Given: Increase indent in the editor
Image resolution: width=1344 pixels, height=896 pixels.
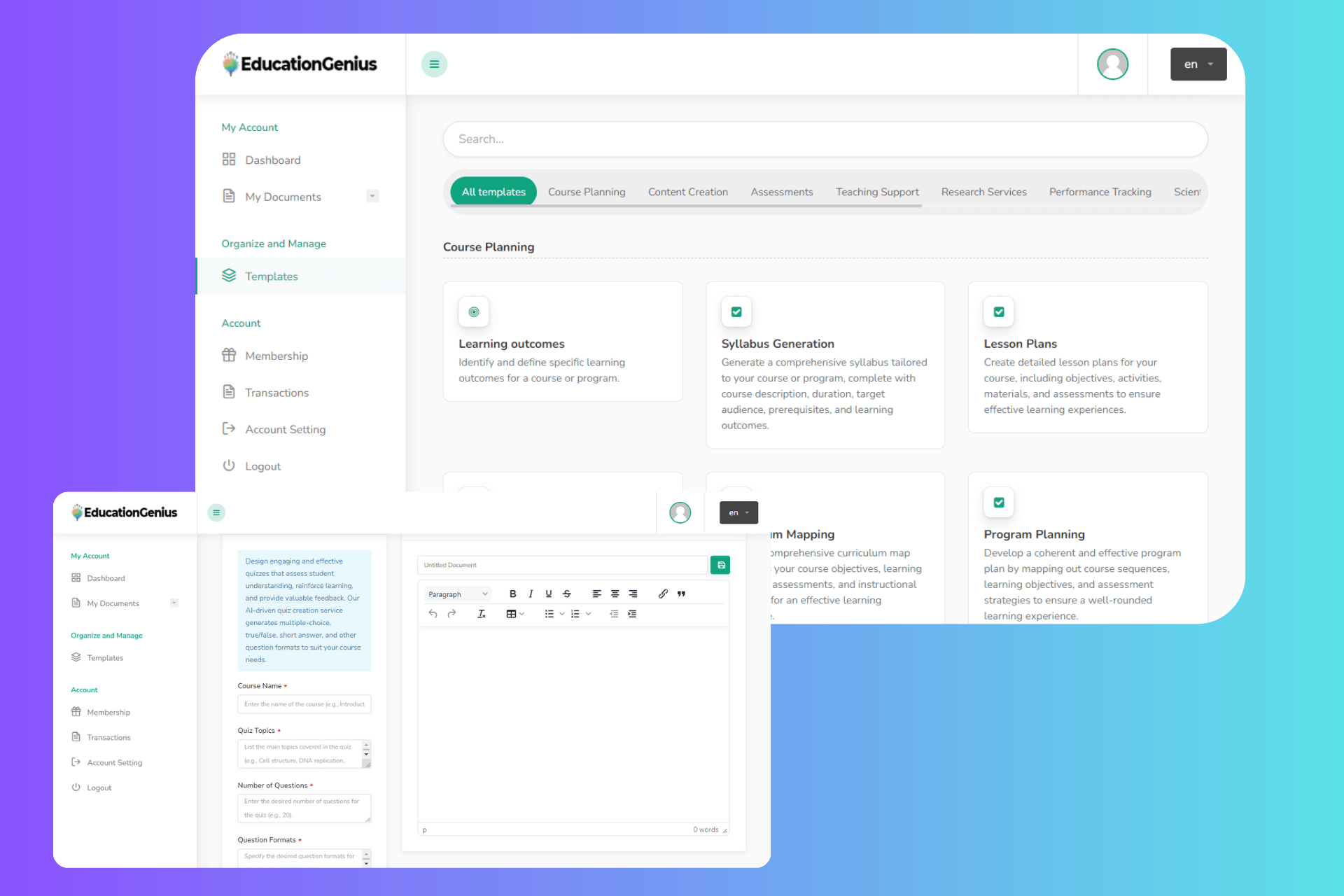Looking at the screenshot, I should pyautogui.click(x=632, y=614).
